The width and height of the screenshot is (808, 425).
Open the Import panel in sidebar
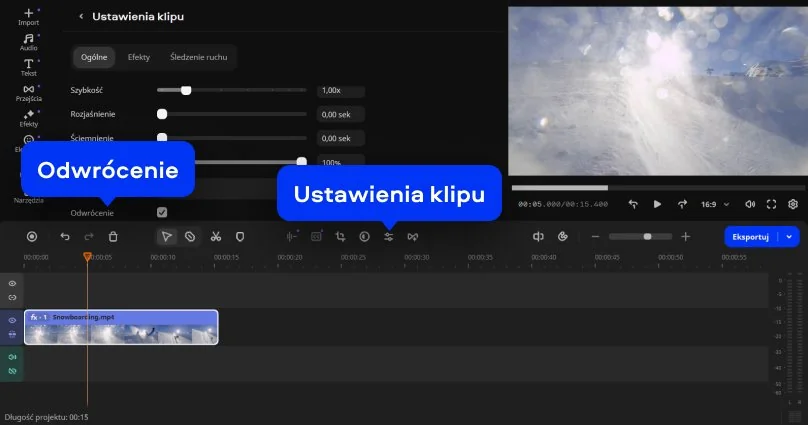pos(28,16)
